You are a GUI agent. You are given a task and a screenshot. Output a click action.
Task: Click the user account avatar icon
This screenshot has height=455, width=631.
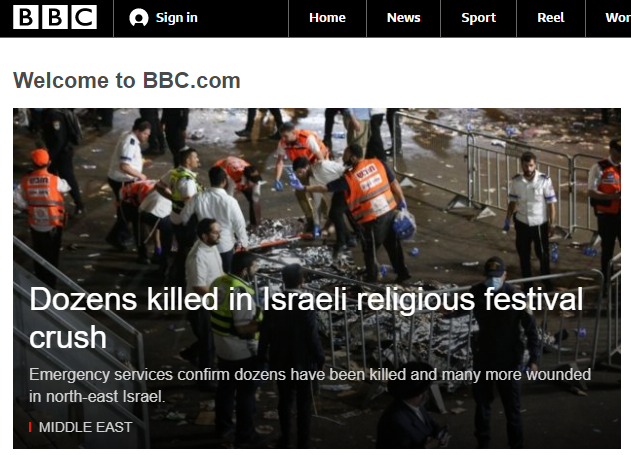tap(138, 18)
